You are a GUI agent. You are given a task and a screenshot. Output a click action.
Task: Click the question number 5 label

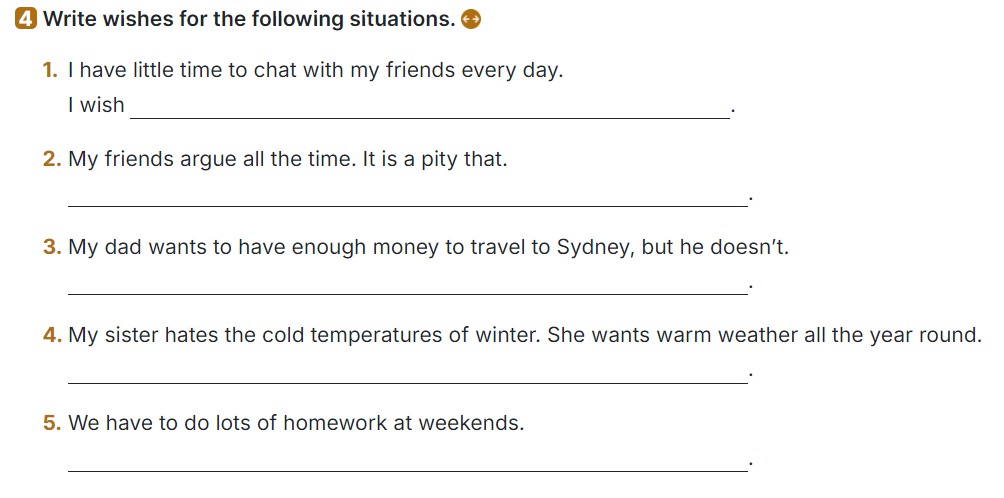point(52,423)
